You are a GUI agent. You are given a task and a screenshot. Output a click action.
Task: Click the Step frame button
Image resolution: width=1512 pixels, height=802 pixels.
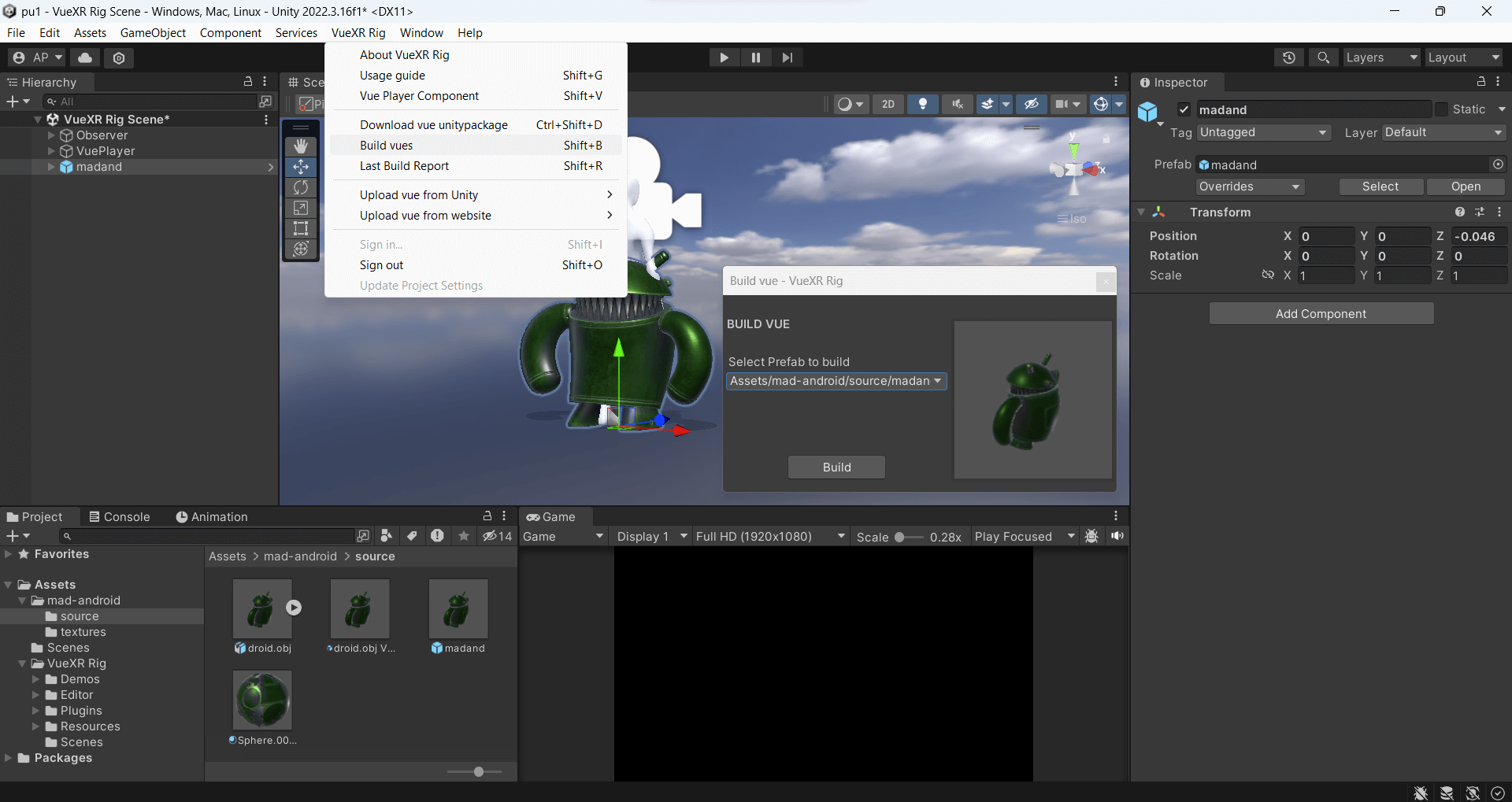[787, 57]
